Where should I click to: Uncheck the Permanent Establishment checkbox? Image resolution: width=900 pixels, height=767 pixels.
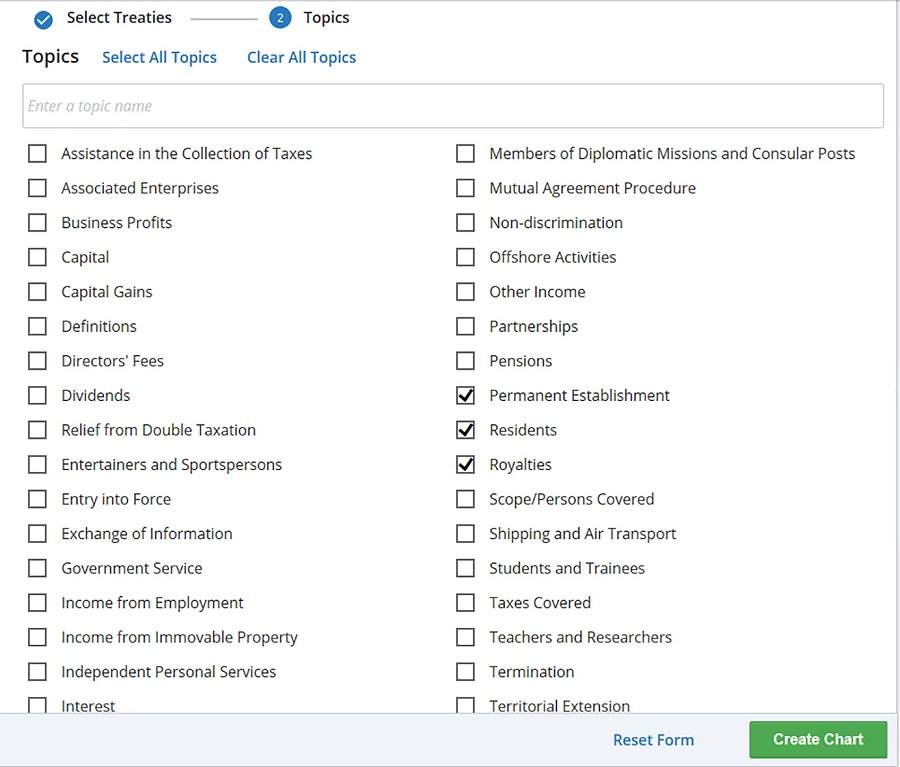pos(465,396)
